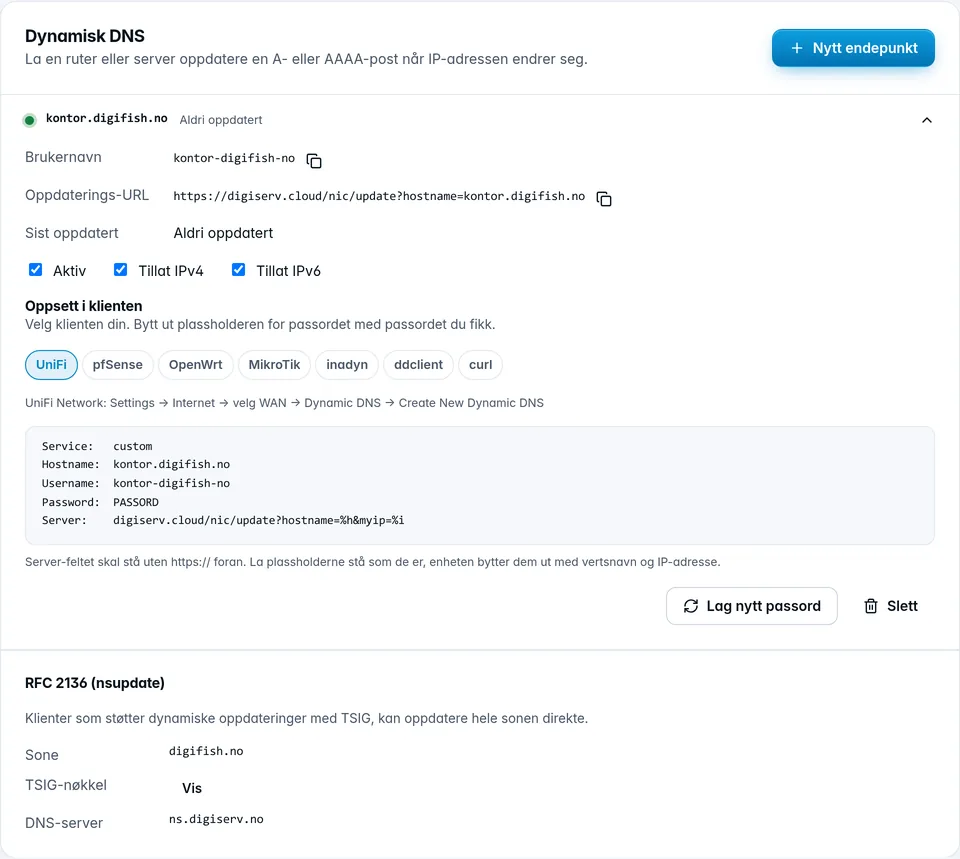960x859 pixels.
Task: Switch to the pfSense client tab
Action: 118,365
